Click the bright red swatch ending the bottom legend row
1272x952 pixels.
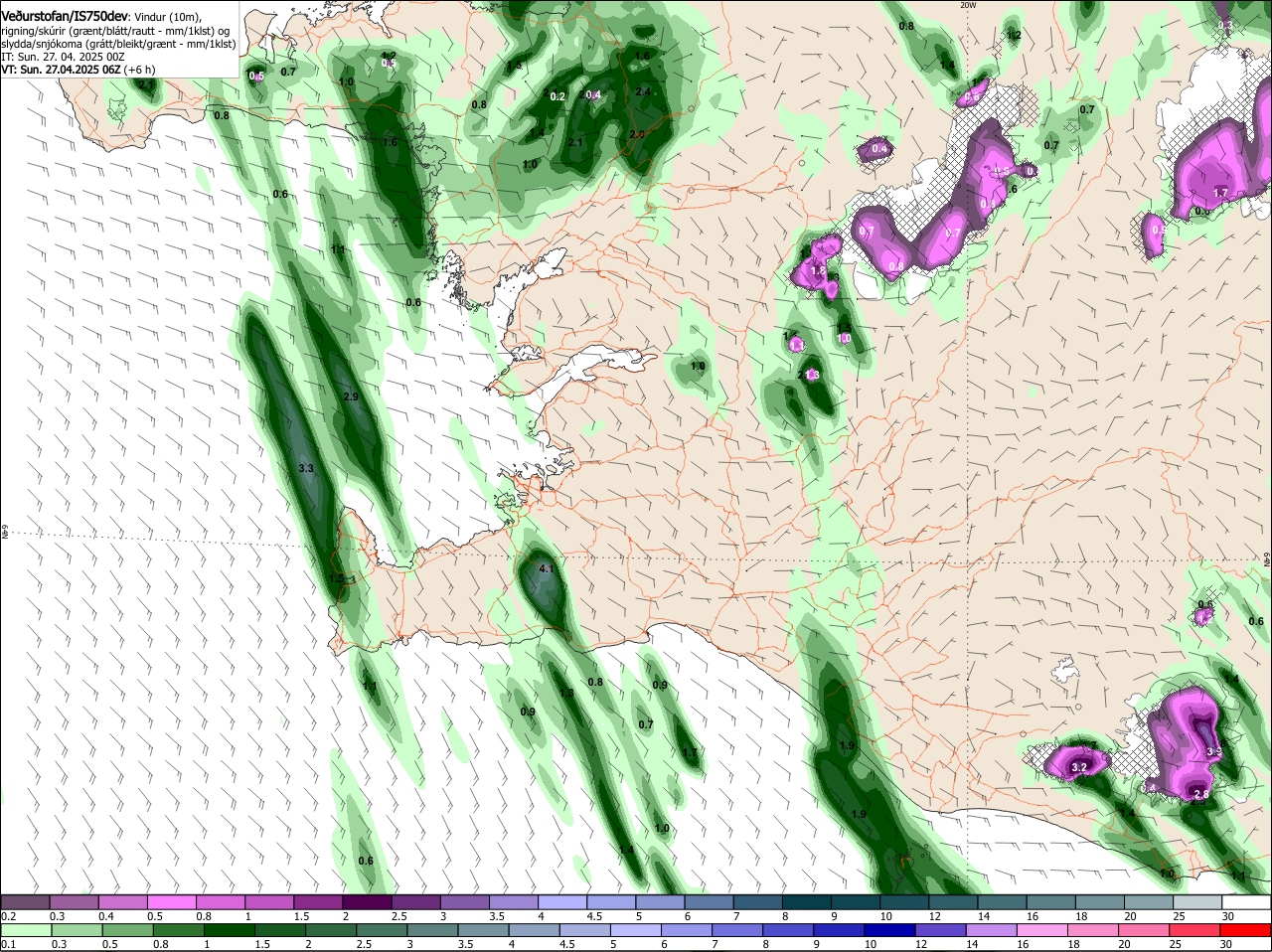[1245, 929]
